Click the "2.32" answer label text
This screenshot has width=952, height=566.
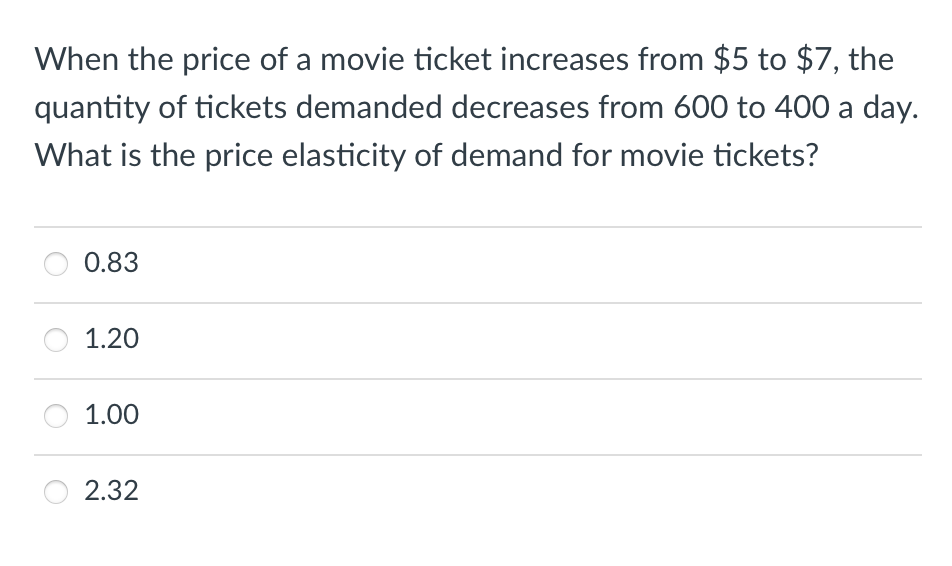coord(112,491)
